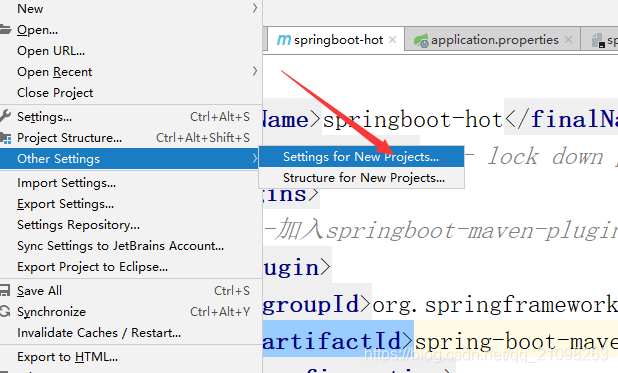Open Settings Repository...
The width and height of the screenshot is (618, 373).
130,225
